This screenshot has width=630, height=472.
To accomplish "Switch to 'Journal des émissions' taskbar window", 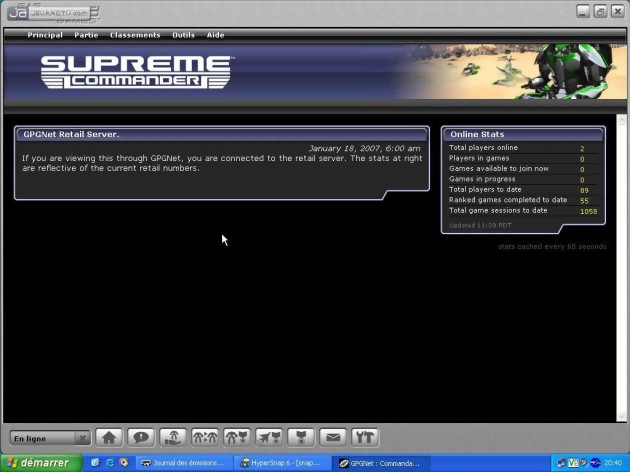I will [183, 463].
